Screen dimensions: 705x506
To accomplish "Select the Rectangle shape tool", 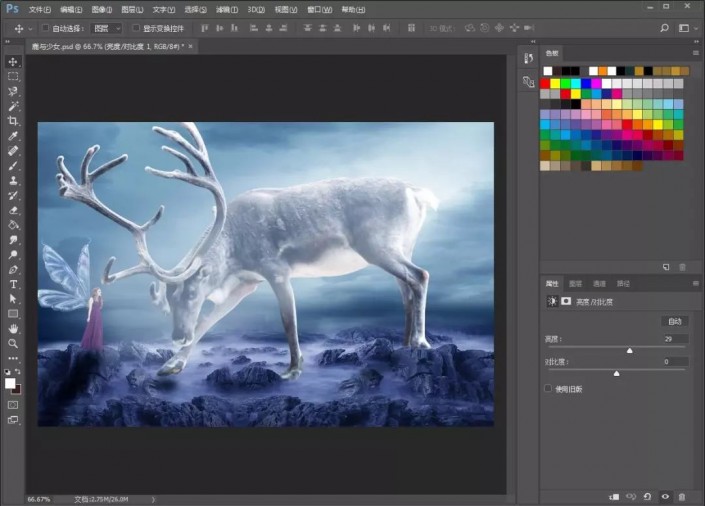I will pyautogui.click(x=13, y=314).
